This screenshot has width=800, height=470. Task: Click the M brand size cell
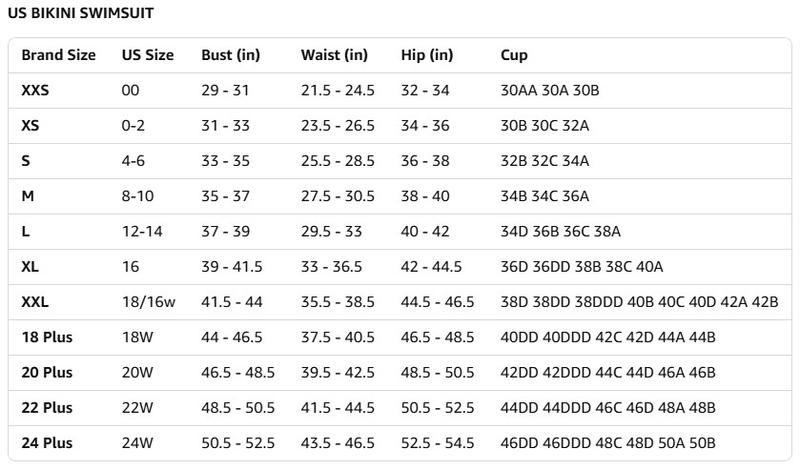pos(27,196)
